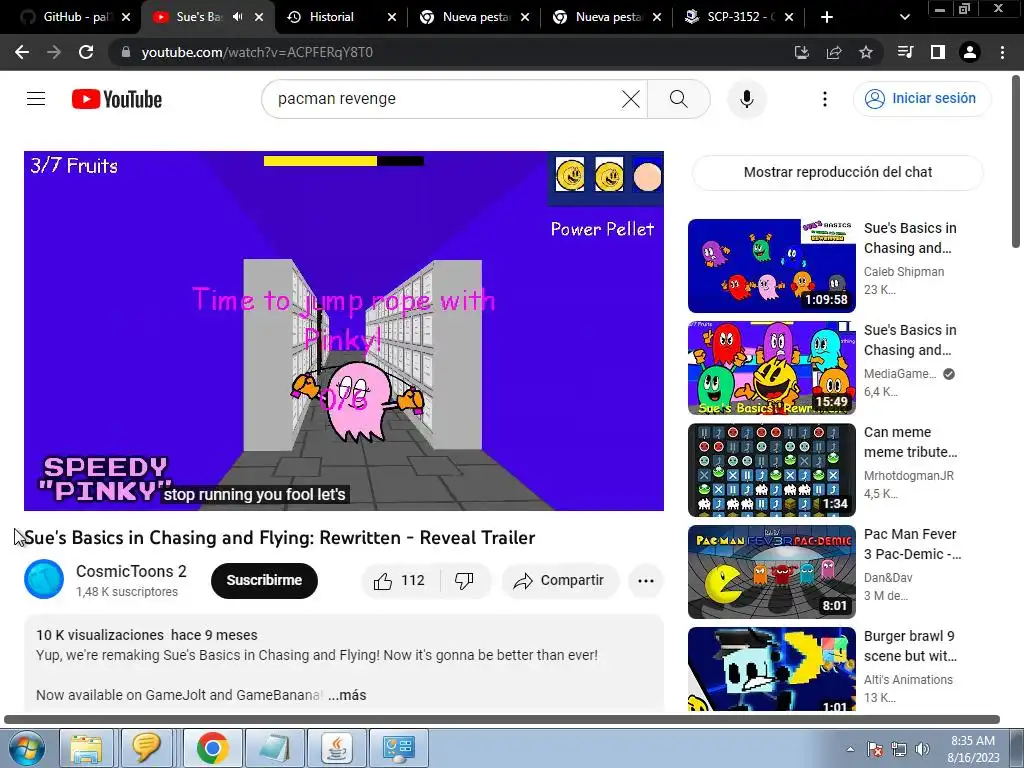Click the browser forward arrow
Screen dimensions: 1024x768
click(x=54, y=52)
